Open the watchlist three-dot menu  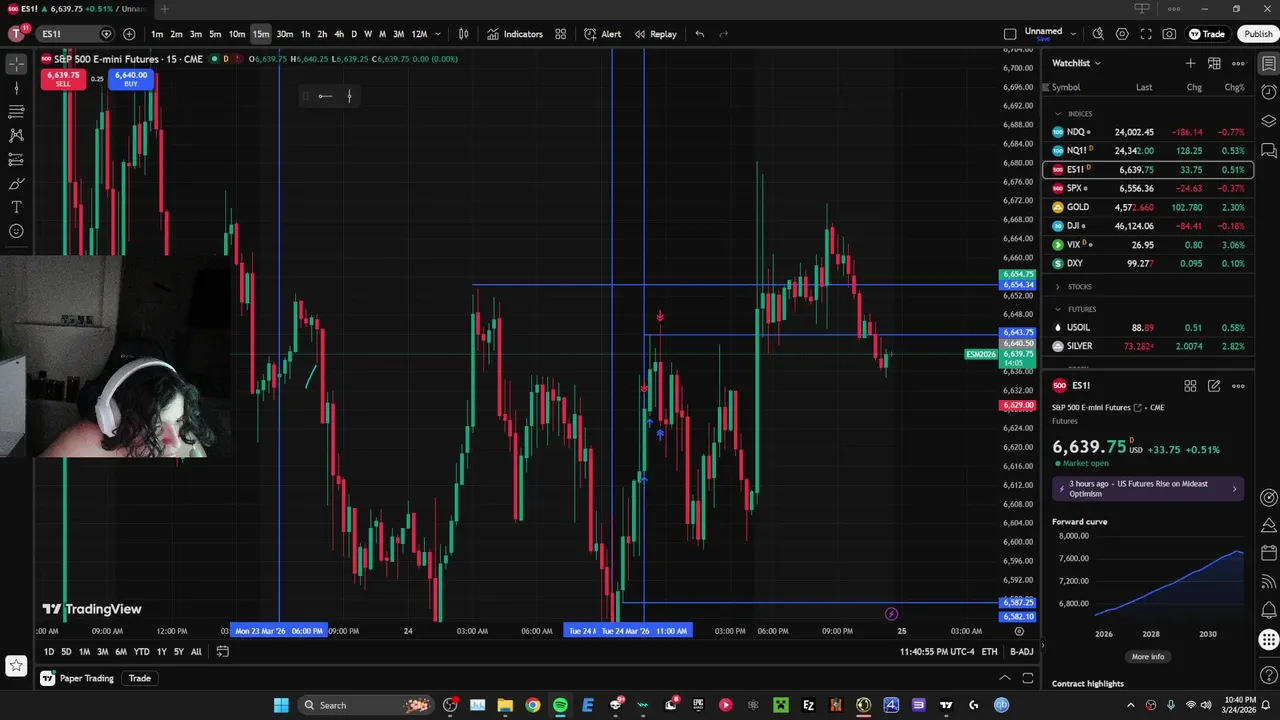(1238, 63)
